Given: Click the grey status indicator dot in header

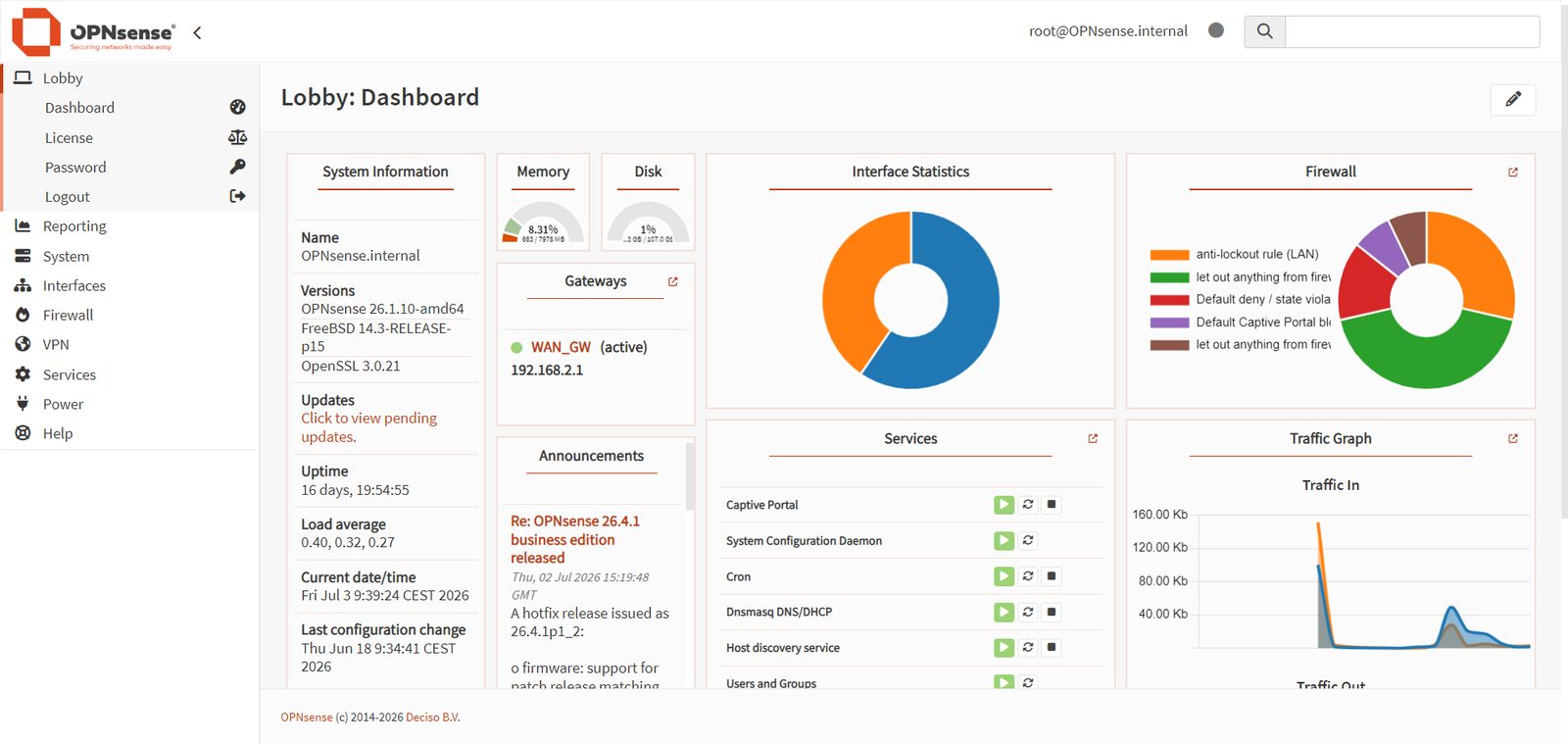Looking at the screenshot, I should coord(1216,30).
